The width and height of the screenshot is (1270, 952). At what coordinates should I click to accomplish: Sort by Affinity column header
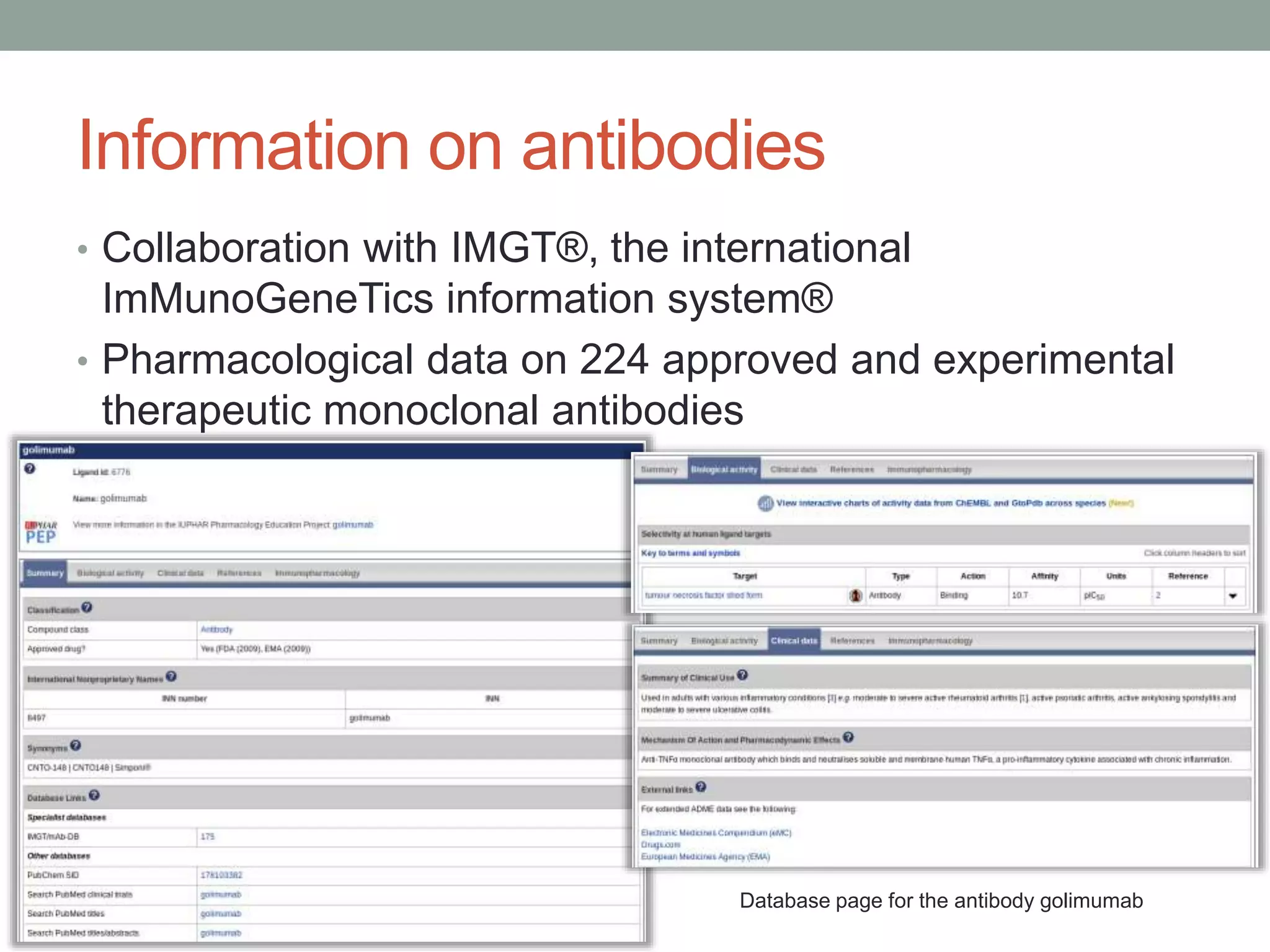1044,576
